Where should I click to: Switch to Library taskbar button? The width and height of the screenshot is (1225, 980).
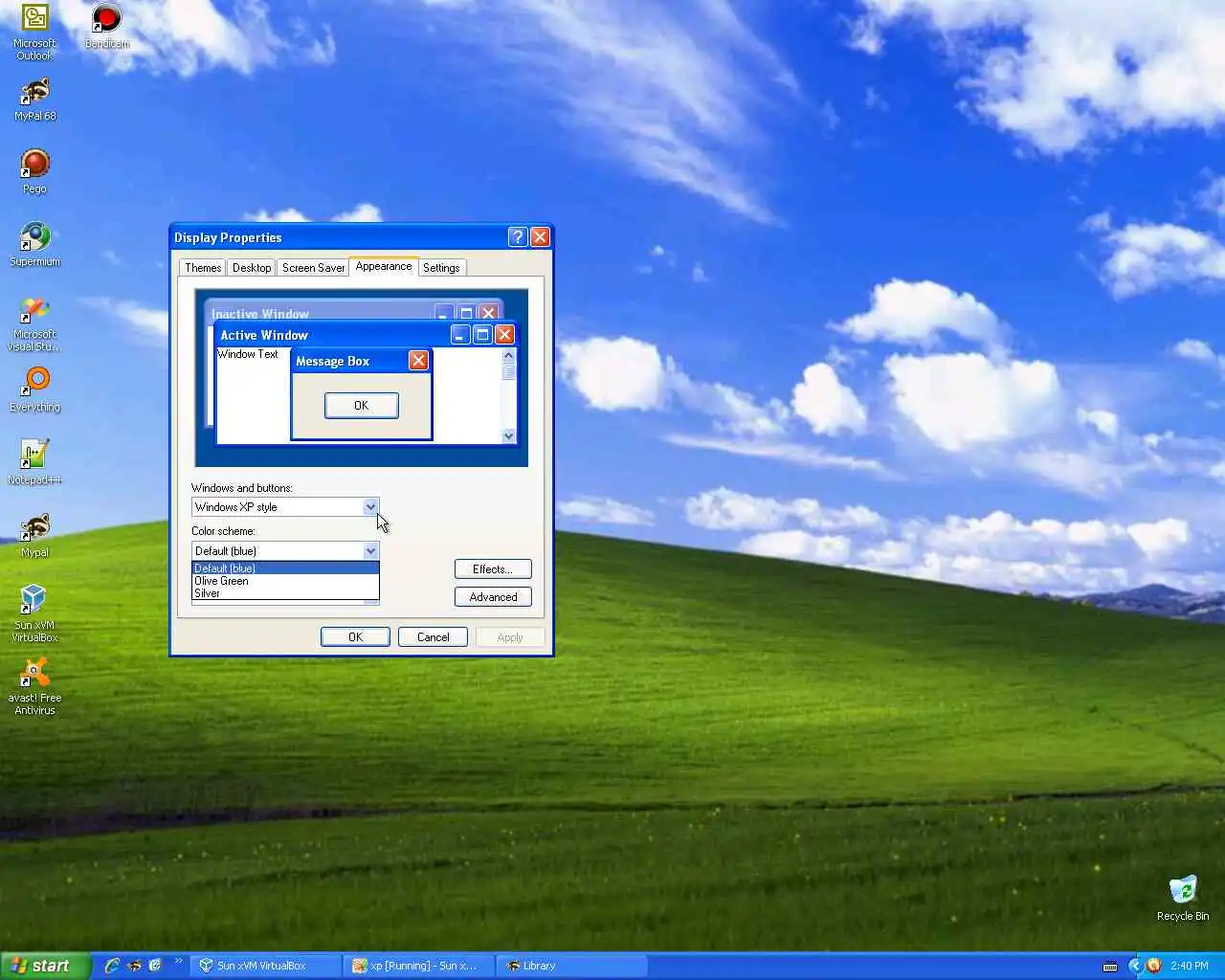coord(571,967)
